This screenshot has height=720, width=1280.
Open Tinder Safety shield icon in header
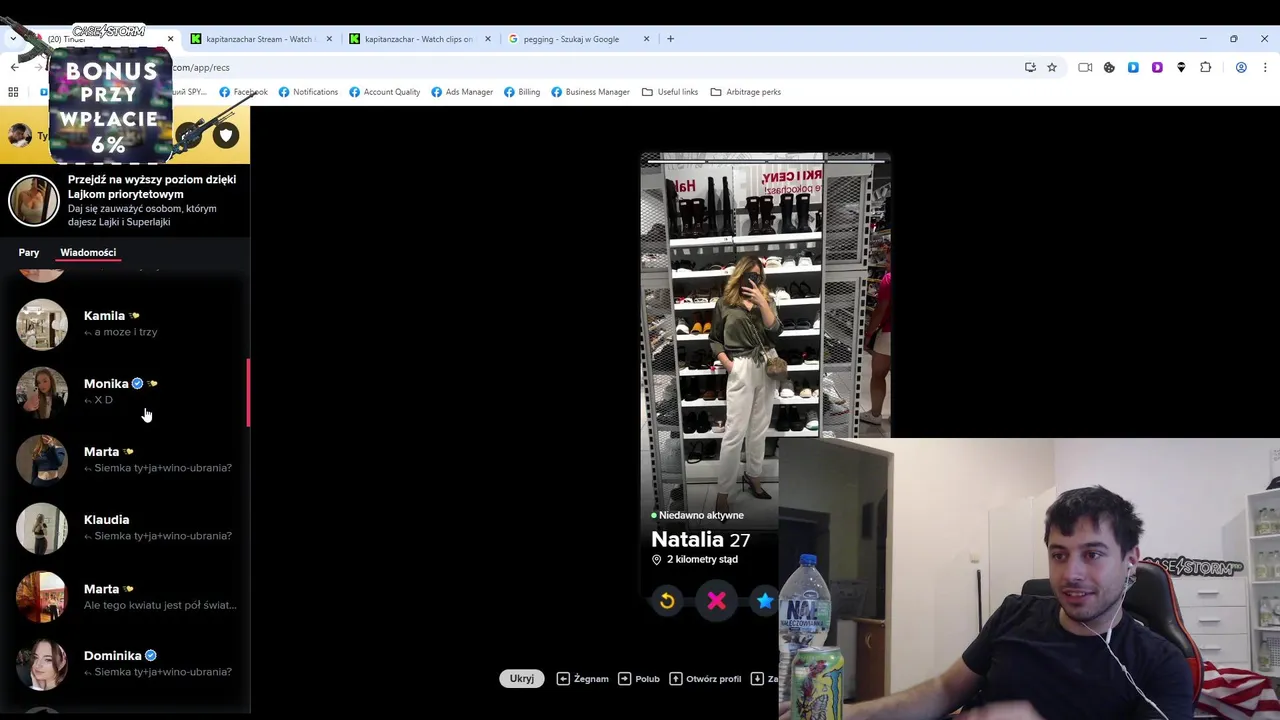coord(226,135)
